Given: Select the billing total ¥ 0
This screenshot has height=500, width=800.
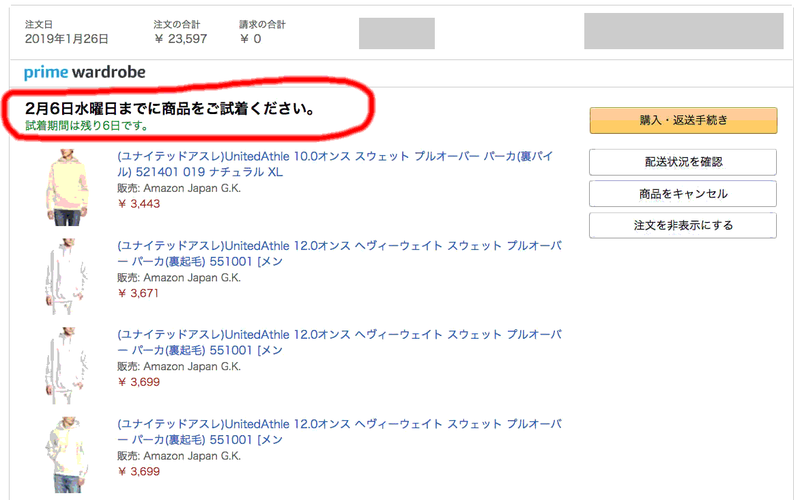Looking at the screenshot, I should click(x=250, y=39).
